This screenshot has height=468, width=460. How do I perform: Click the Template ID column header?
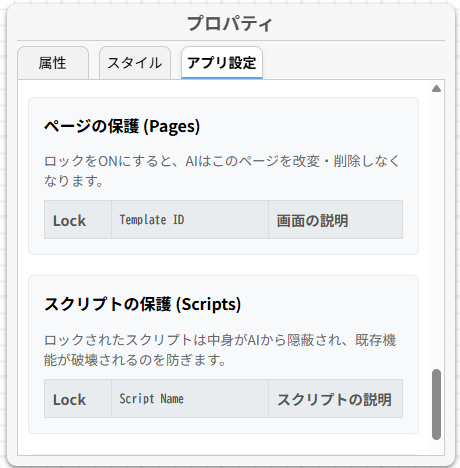click(190, 220)
